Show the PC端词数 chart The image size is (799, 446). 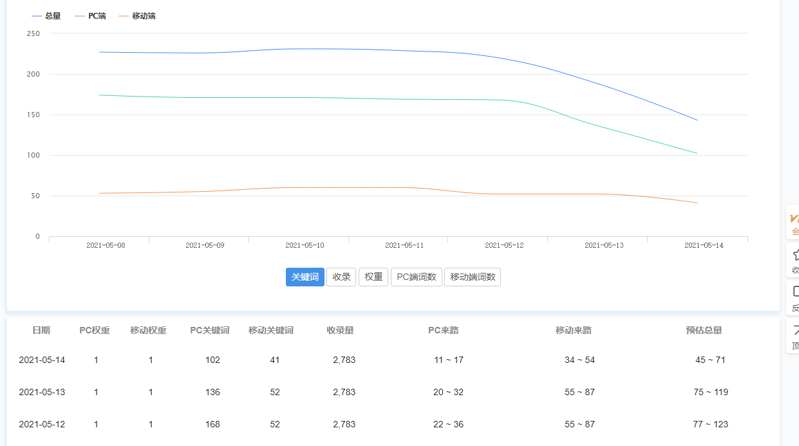point(416,277)
